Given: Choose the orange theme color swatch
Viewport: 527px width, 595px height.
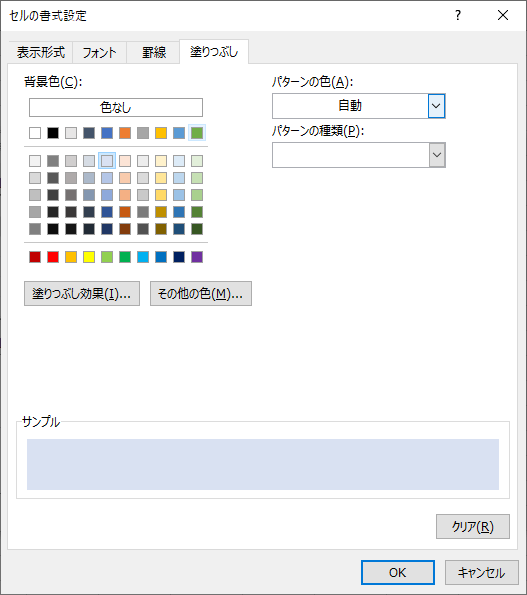Looking at the screenshot, I should pyautogui.click(x=125, y=133).
